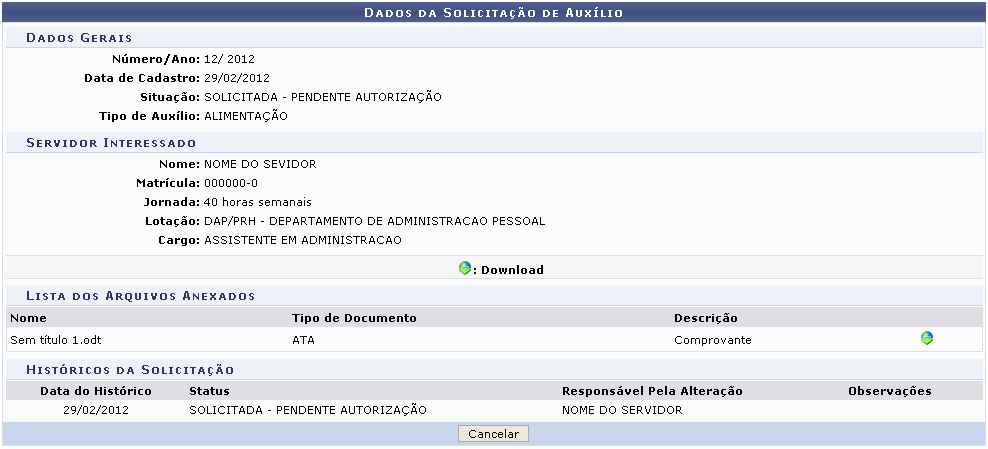
Task: Click the Históricos da Solicitação section header
Action: coord(130,370)
